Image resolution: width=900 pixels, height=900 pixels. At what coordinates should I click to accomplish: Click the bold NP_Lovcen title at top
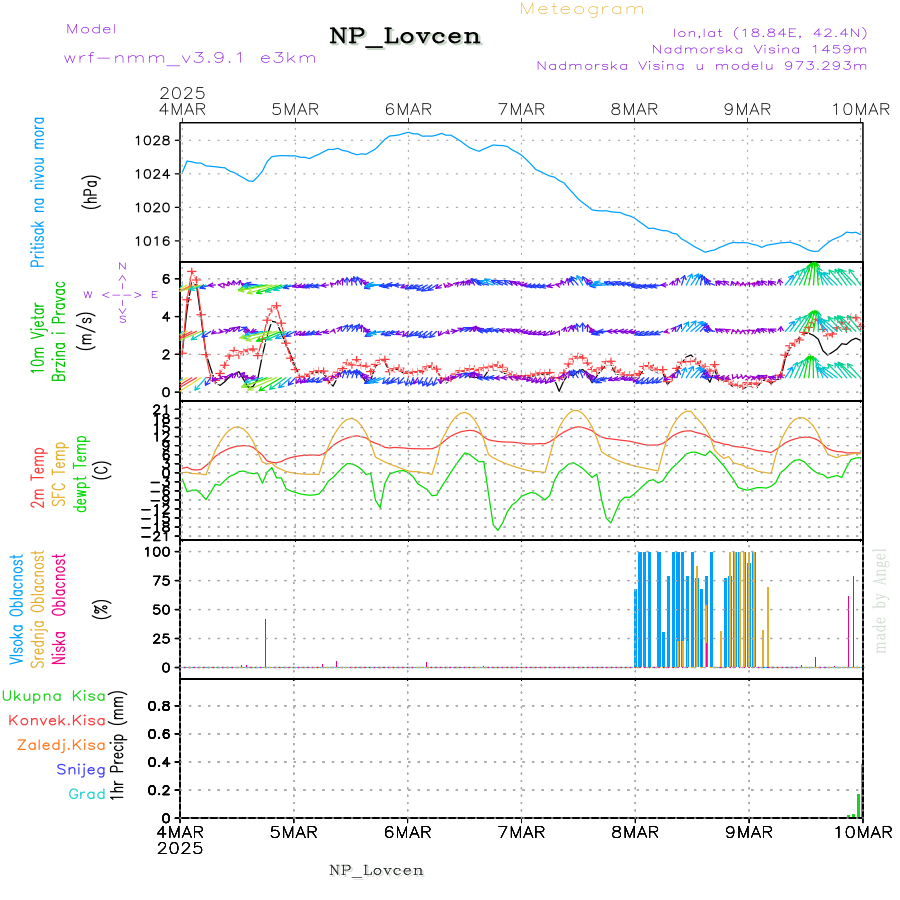click(x=405, y=37)
